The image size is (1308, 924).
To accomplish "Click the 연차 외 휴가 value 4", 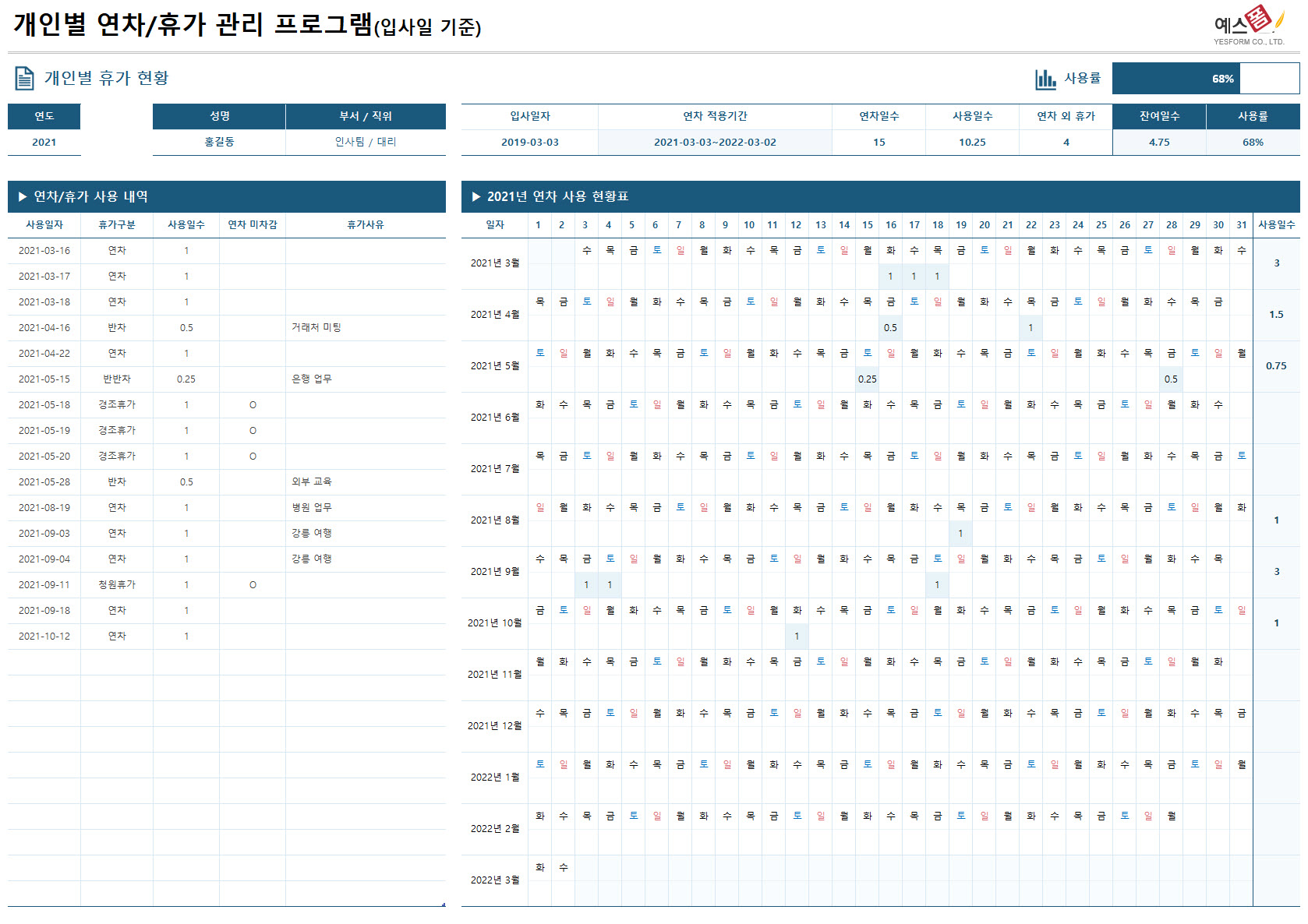I will 1066,143.
